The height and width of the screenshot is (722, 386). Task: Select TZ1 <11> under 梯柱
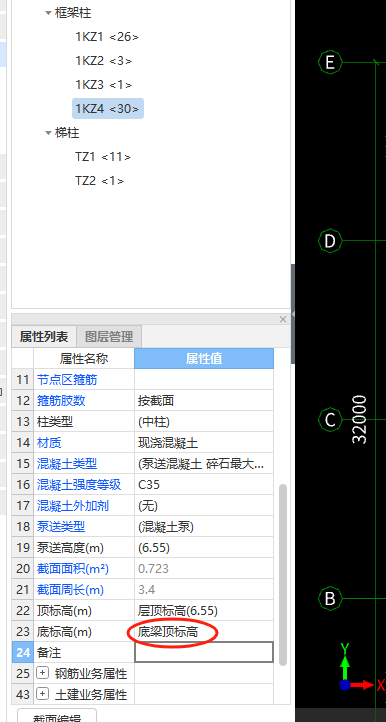(103, 157)
